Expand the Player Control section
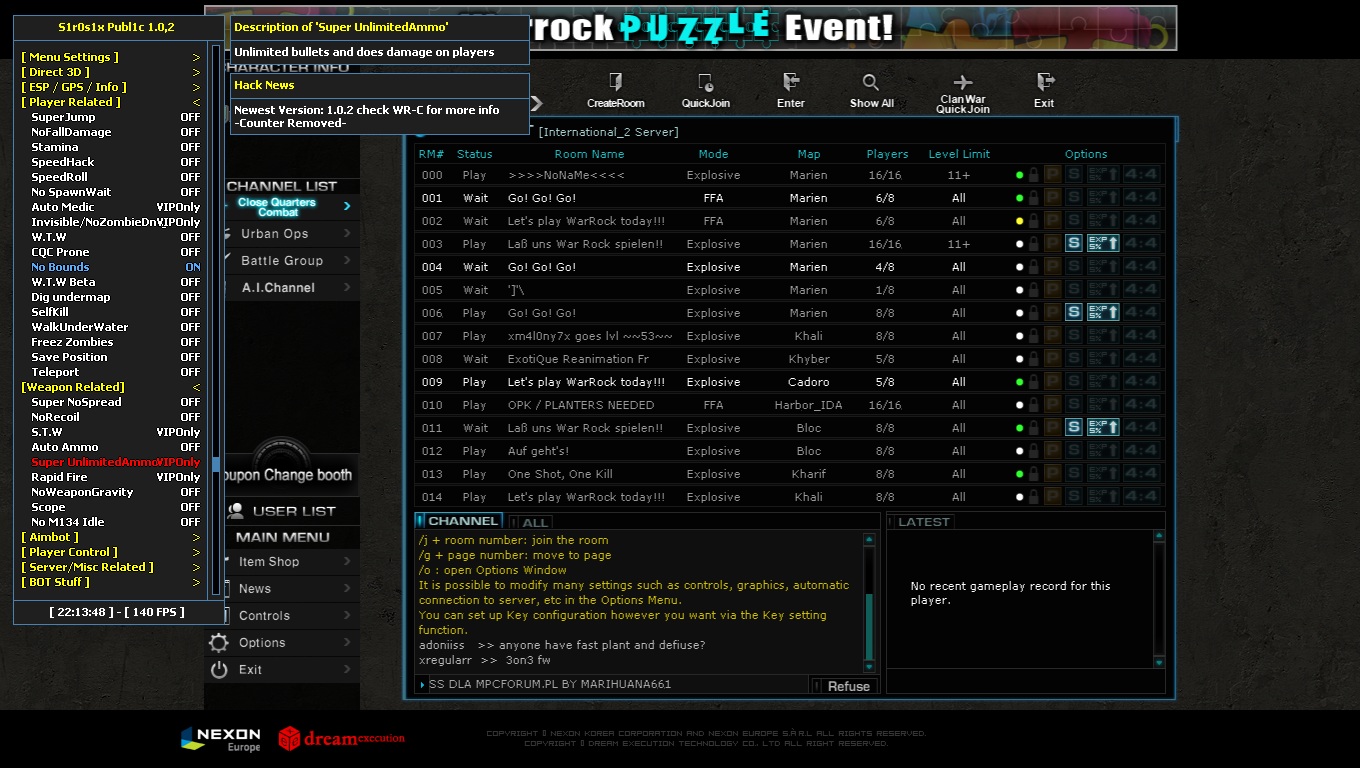 [x=111, y=552]
